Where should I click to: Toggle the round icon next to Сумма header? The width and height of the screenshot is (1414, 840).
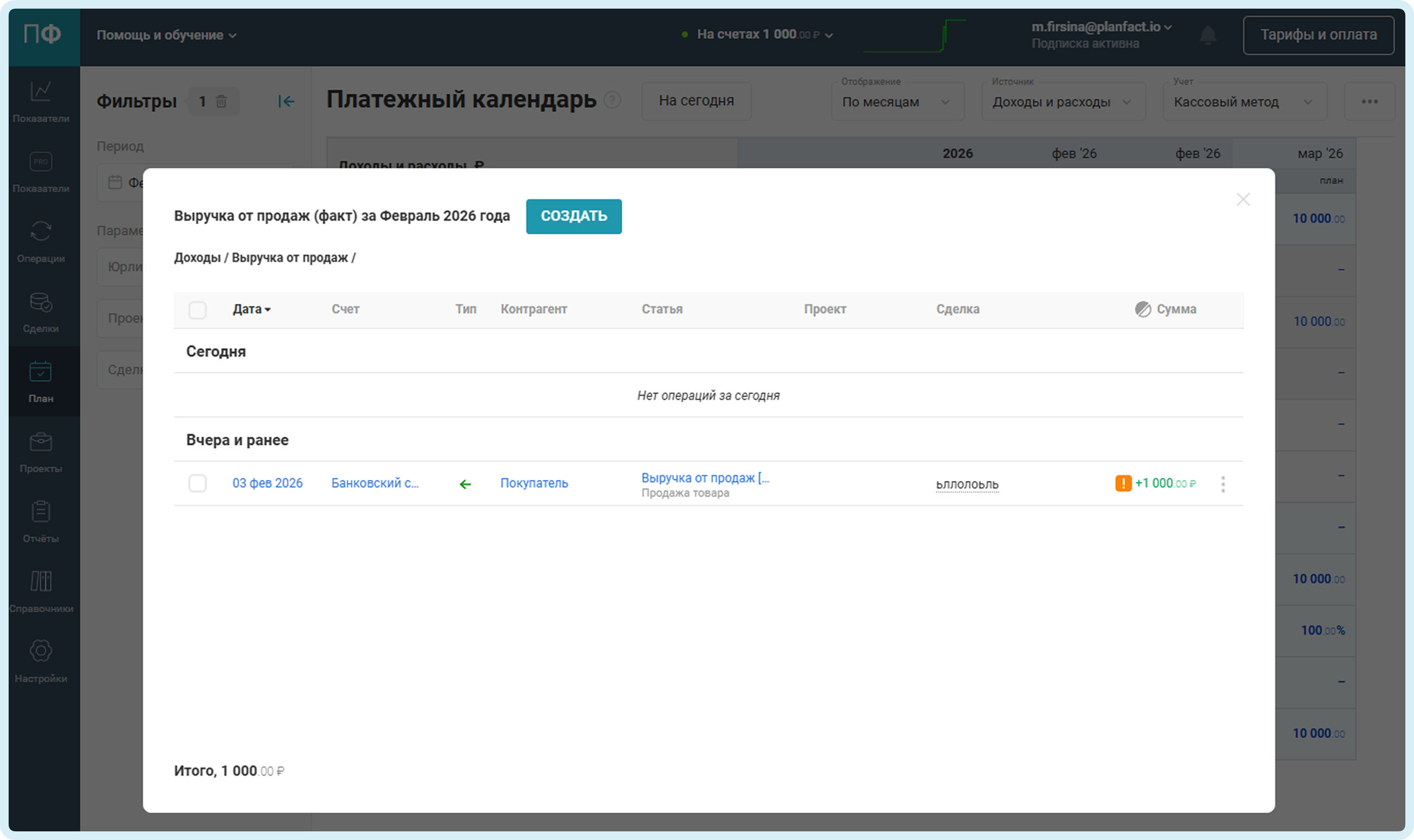(1142, 309)
